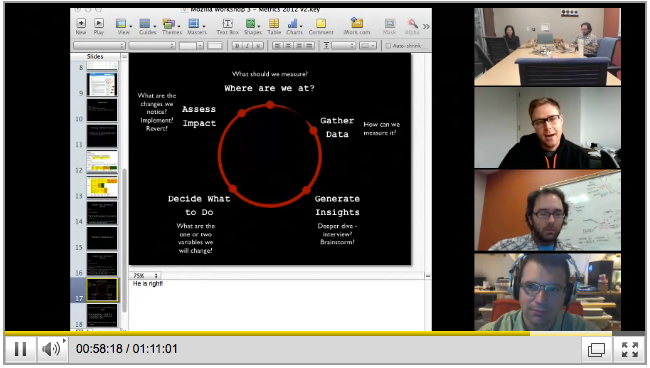Screen dimensions: 650x368
Task: Open the 75% zoom level dropdown
Action: coord(145,275)
